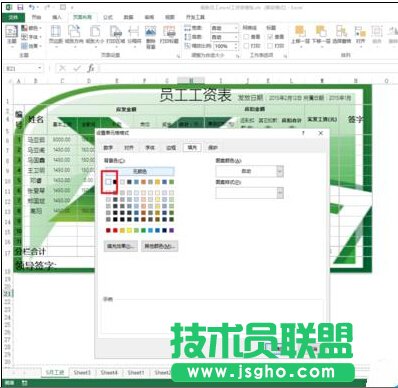
Task: Open Sheet Options dialog launcher
Action: tap(286, 56)
